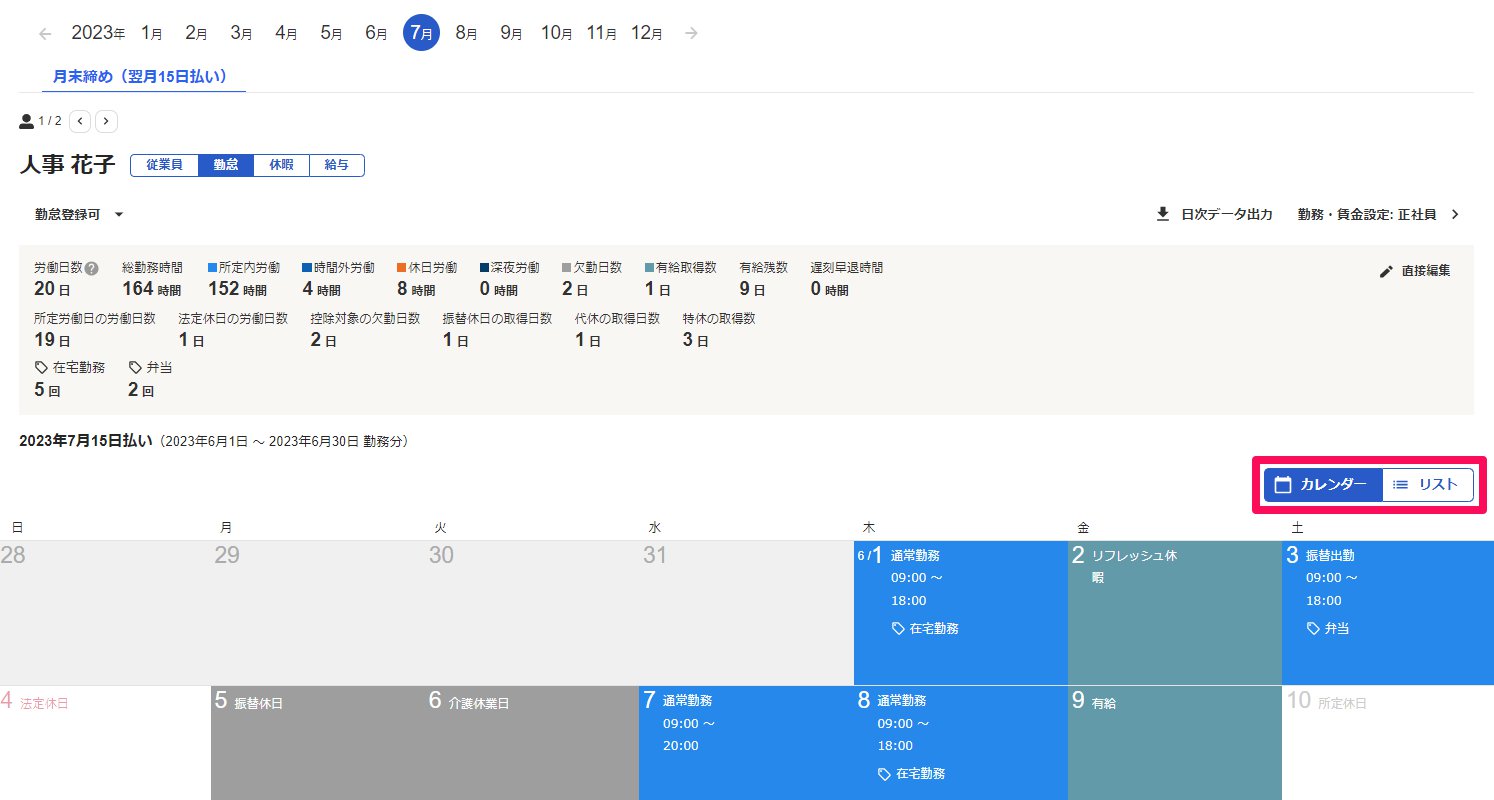Open June 4 法定休日 cell

(105, 743)
